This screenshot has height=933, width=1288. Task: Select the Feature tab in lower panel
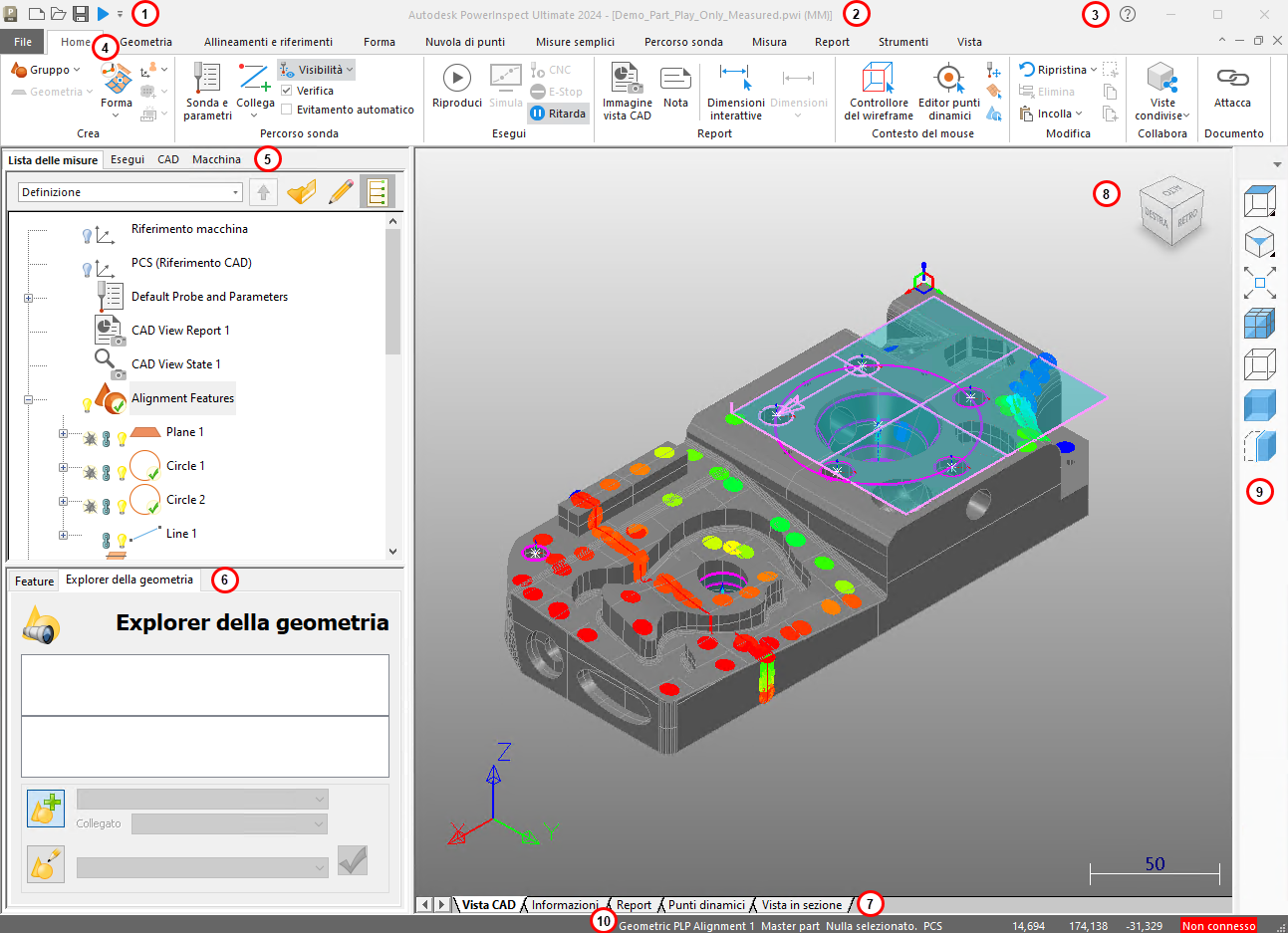34,581
